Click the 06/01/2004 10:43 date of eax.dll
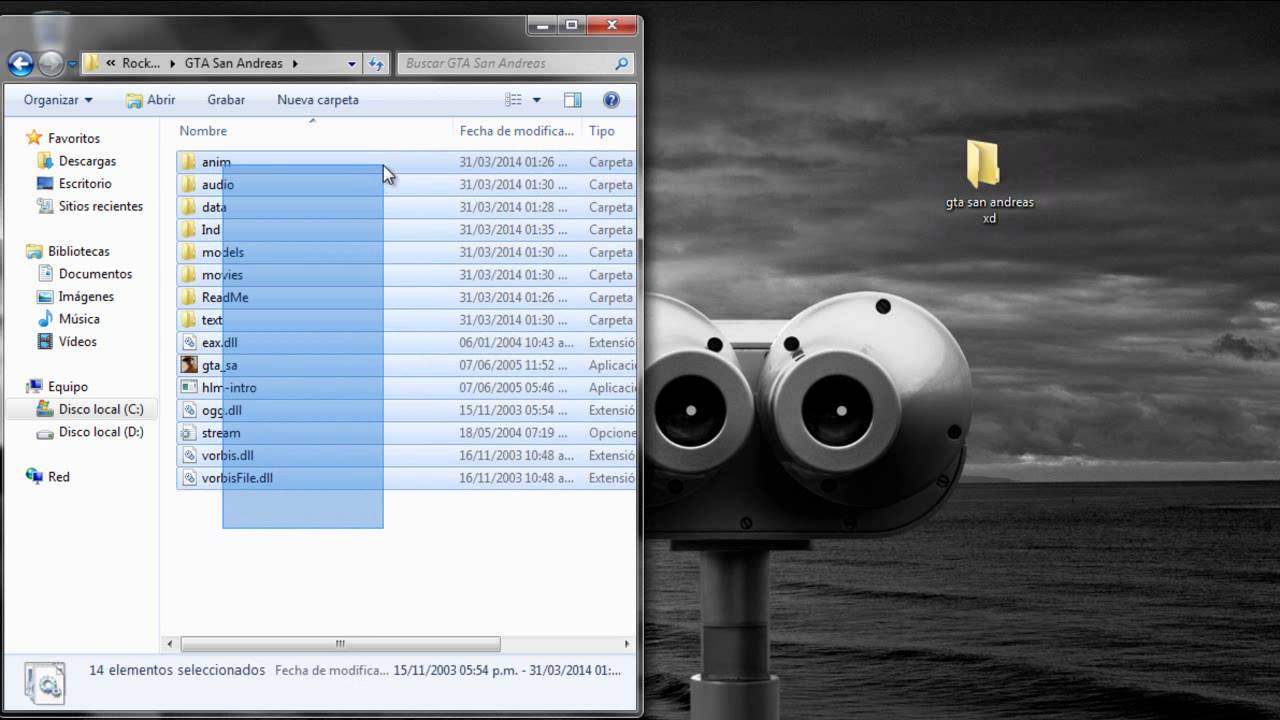 [516, 342]
